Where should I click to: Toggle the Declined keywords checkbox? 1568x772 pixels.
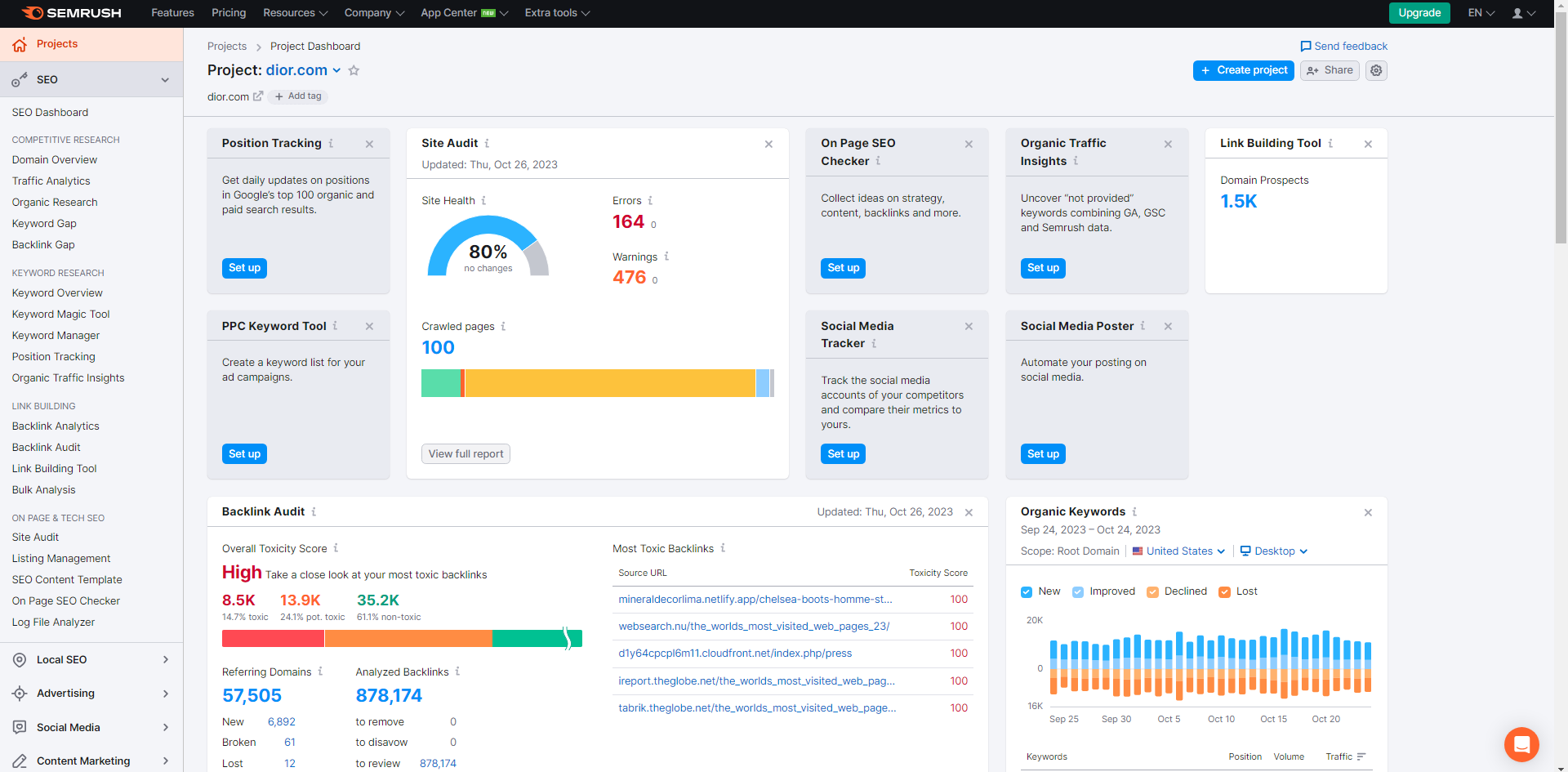pyautogui.click(x=1152, y=592)
